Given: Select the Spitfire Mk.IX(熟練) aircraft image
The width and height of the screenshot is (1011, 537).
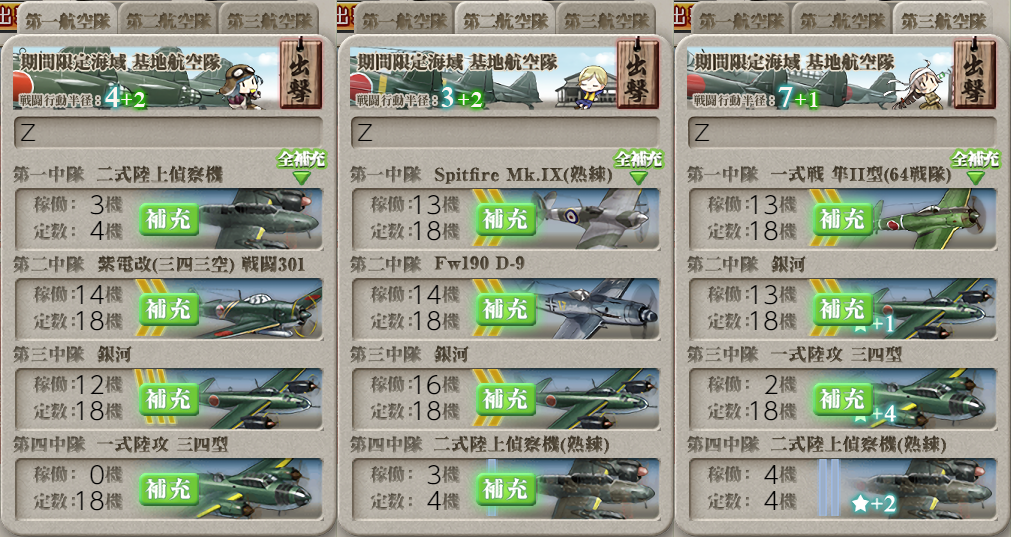Looking at the screenshot, I should [x=593, y=219].
